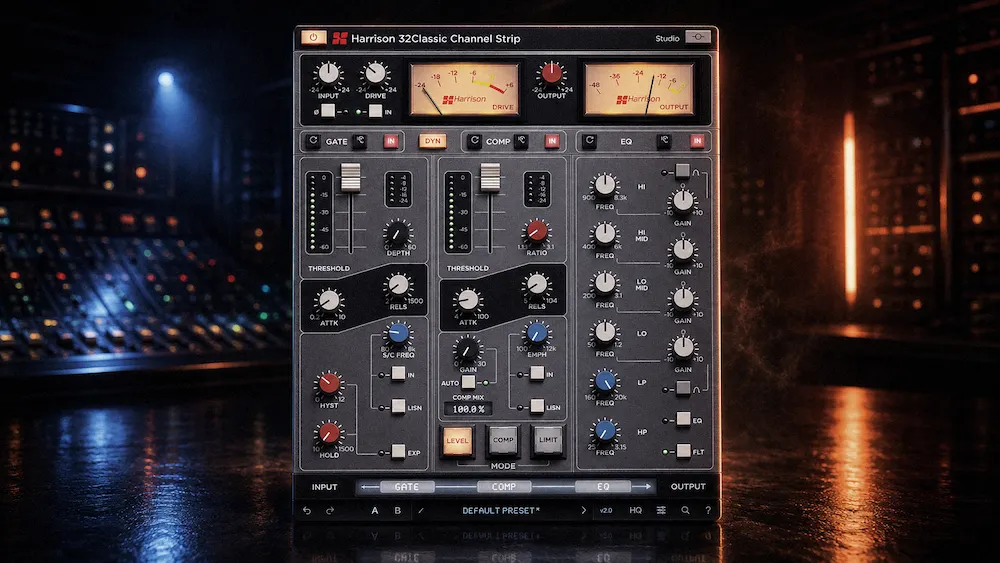Toggle LO band bell shape button
Viewport: 1000px width, 563px height.
tap(682, 388)
